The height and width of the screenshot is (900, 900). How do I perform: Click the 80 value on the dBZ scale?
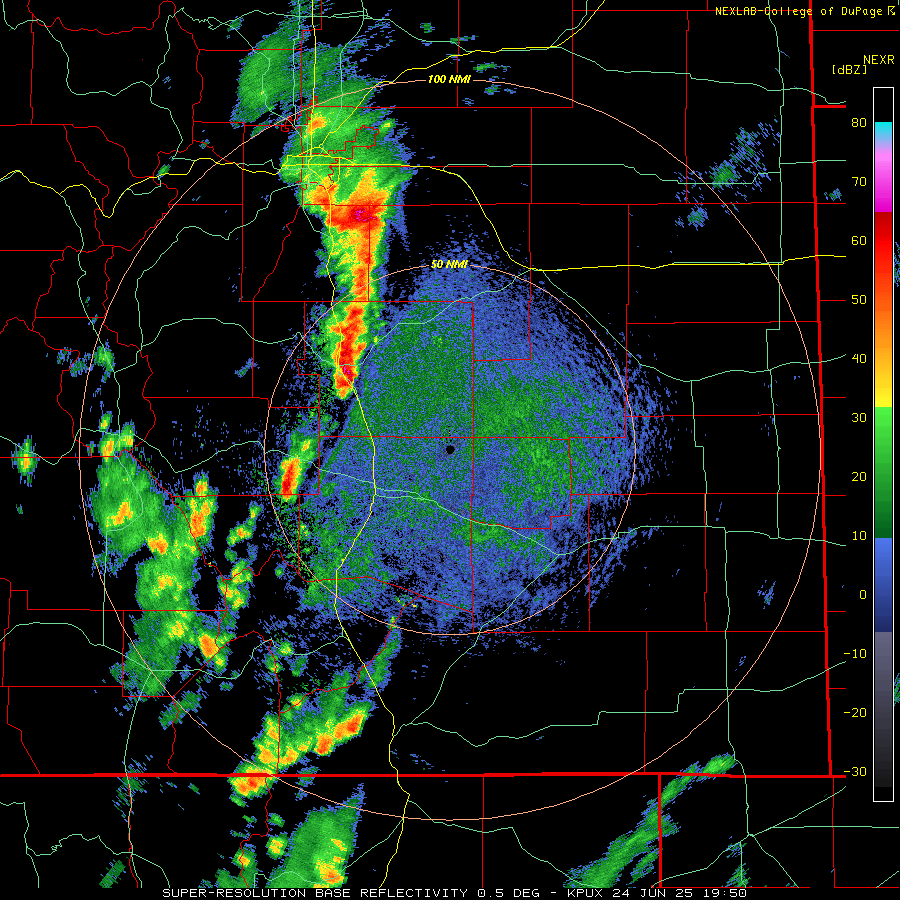[x=859, y=123]
